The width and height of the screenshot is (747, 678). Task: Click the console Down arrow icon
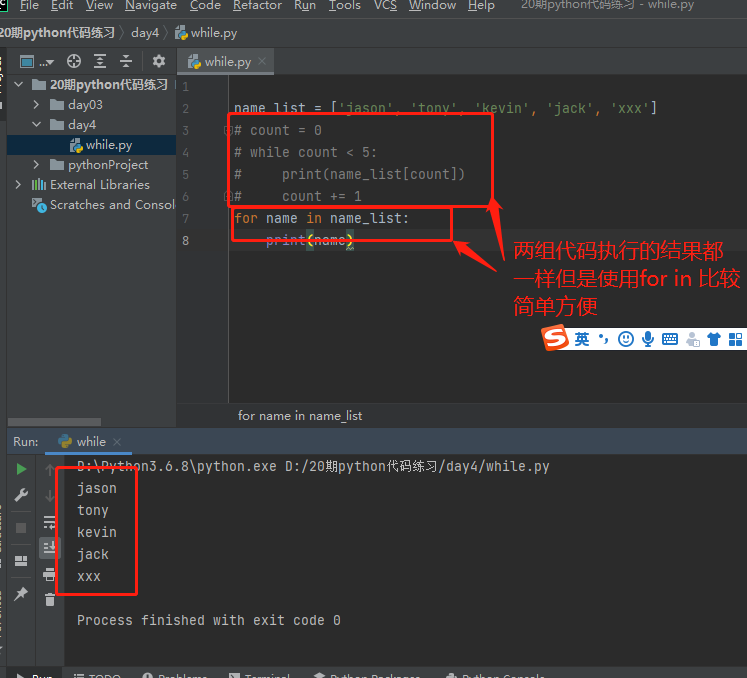tap(50, 496)
